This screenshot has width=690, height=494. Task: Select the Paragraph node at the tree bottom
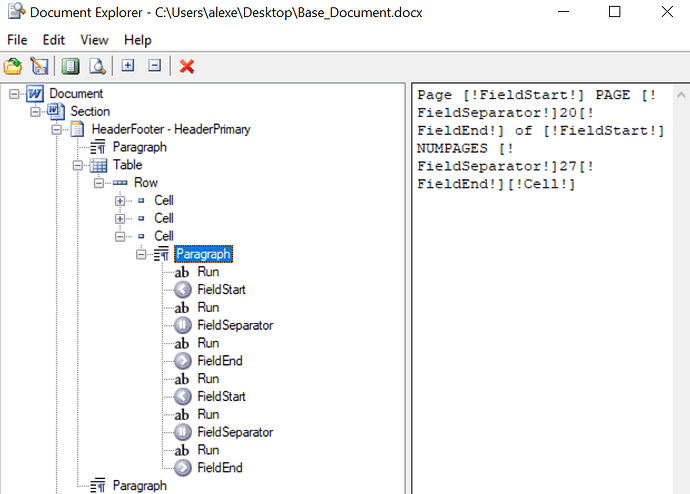coord(139,486)
